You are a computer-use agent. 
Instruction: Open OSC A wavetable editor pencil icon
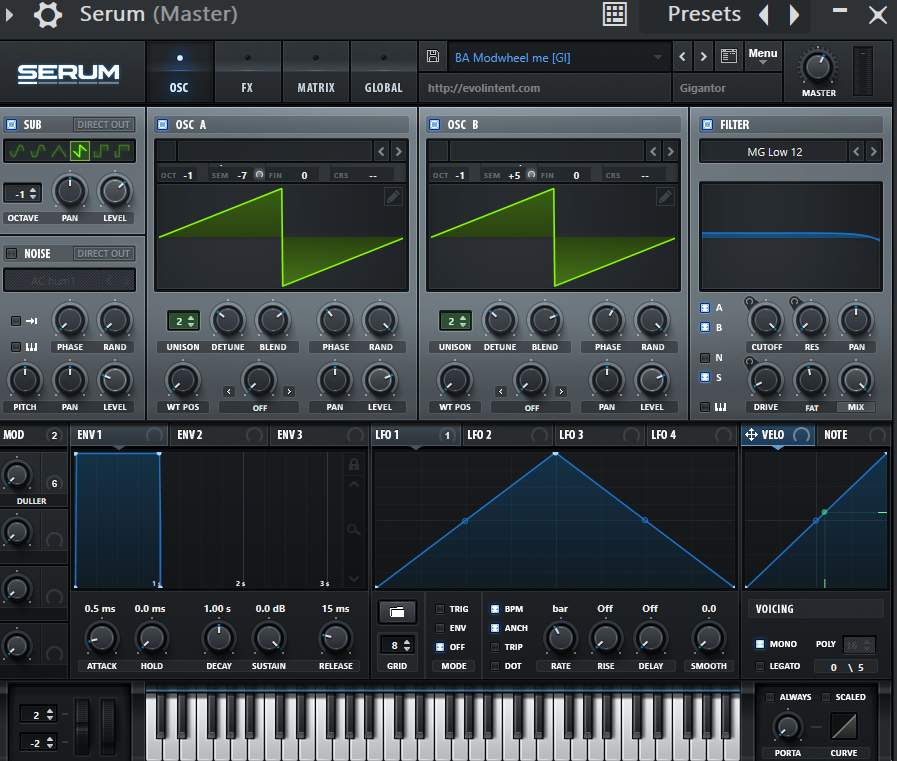(x=393, y=197)
